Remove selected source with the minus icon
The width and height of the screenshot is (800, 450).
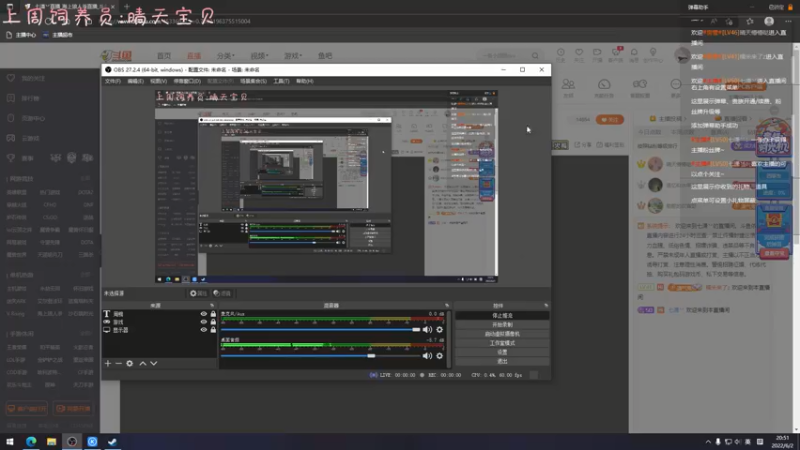(x=118, y=363)
